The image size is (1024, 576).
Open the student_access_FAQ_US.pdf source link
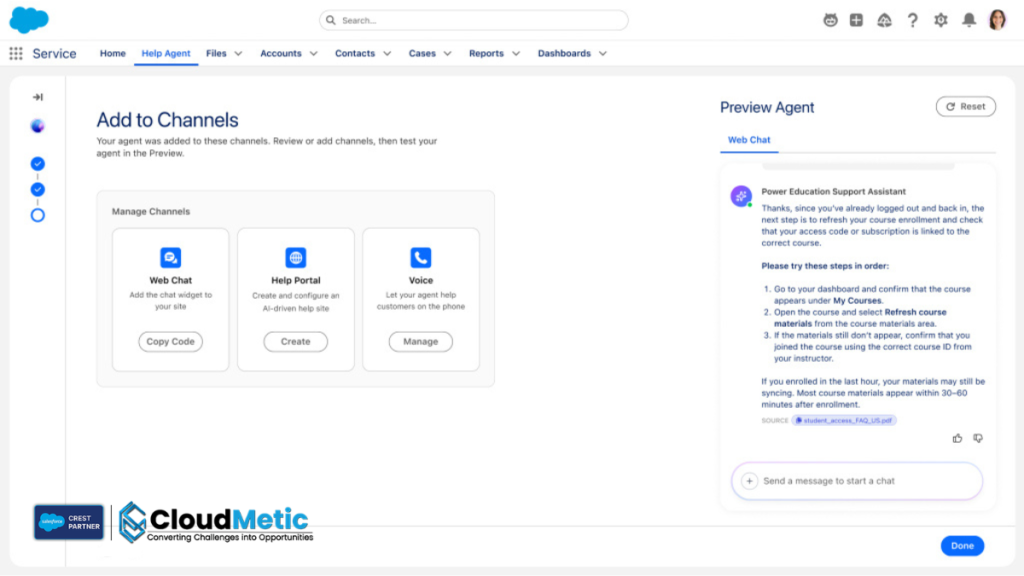[x=844, y=421]
